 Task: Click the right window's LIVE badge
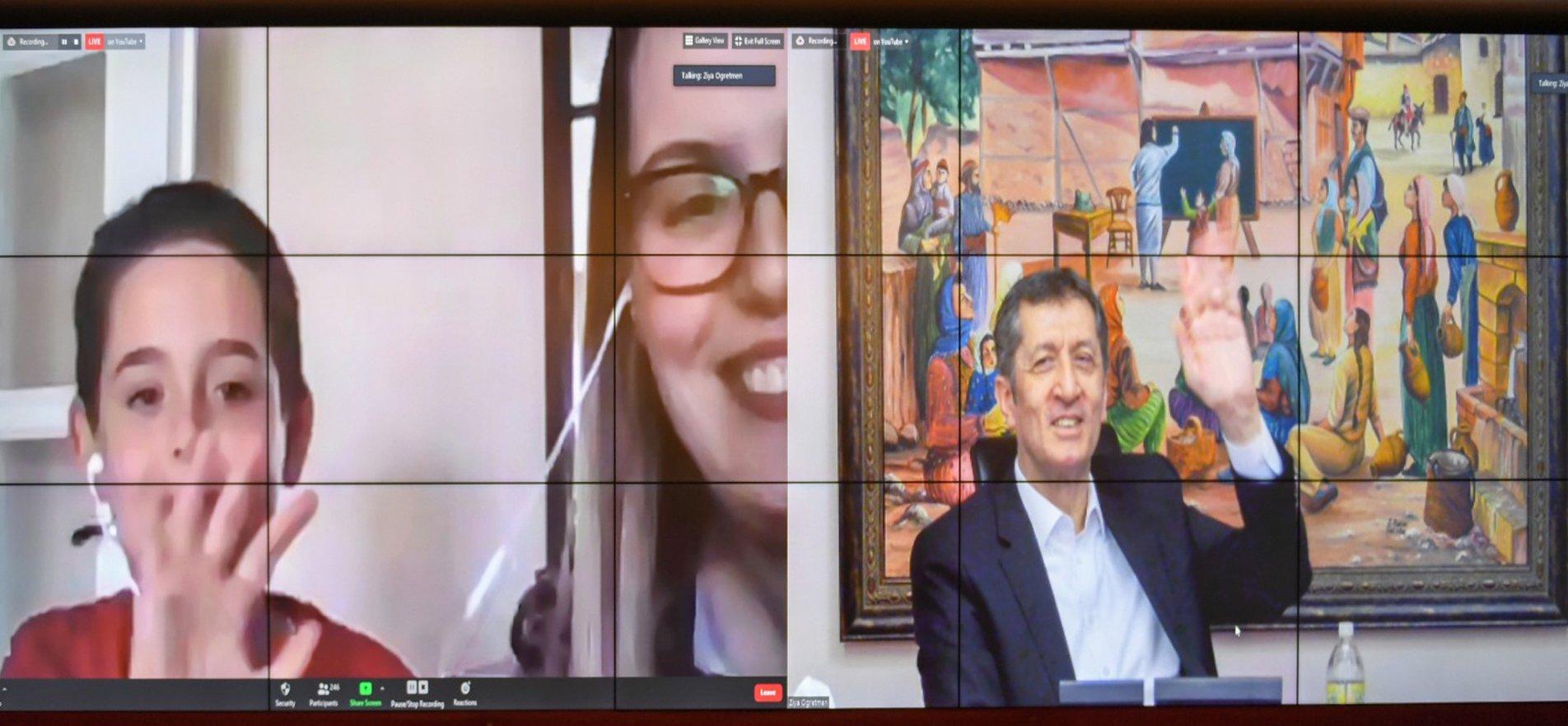(860, 40)
